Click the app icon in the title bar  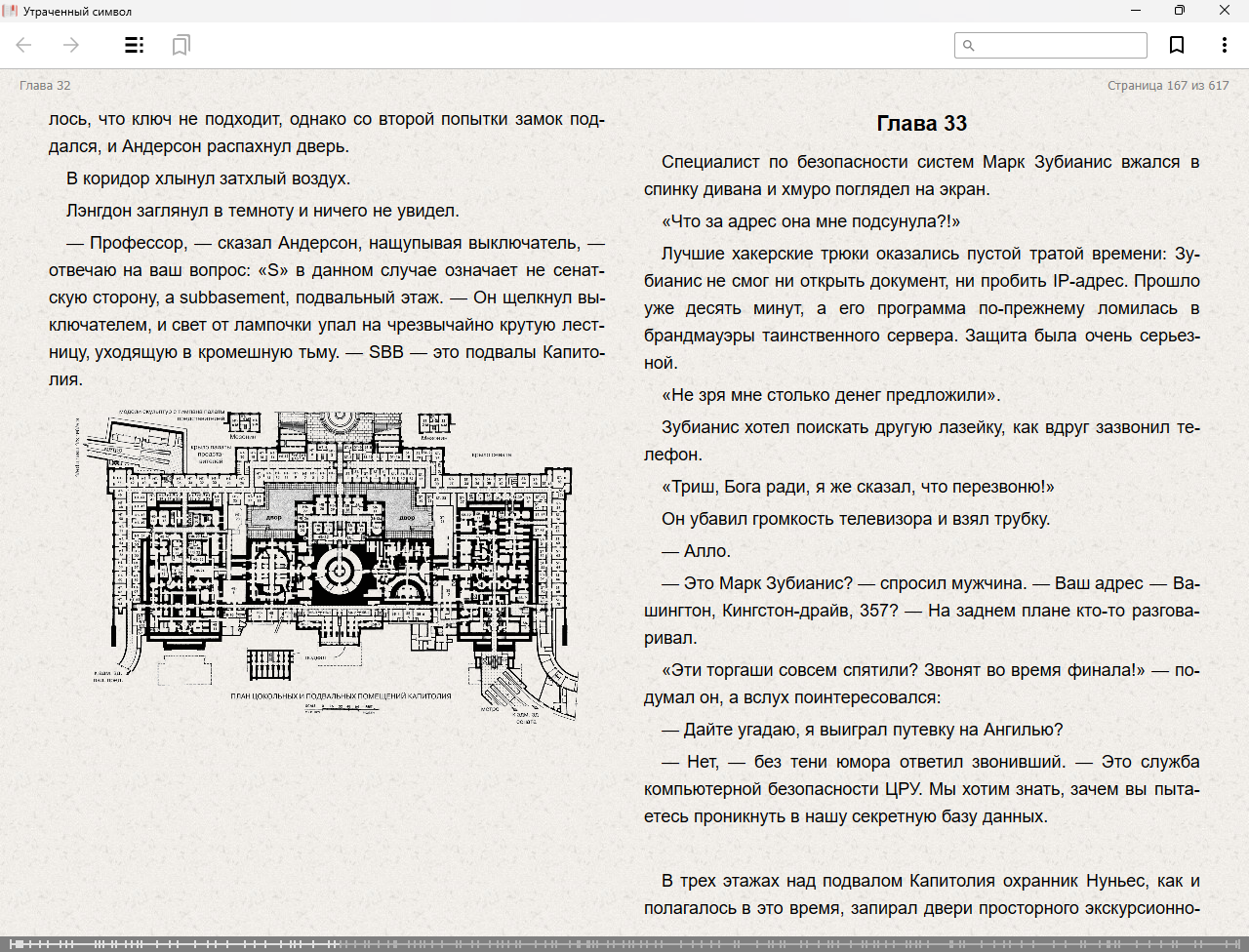pos(11,11)
